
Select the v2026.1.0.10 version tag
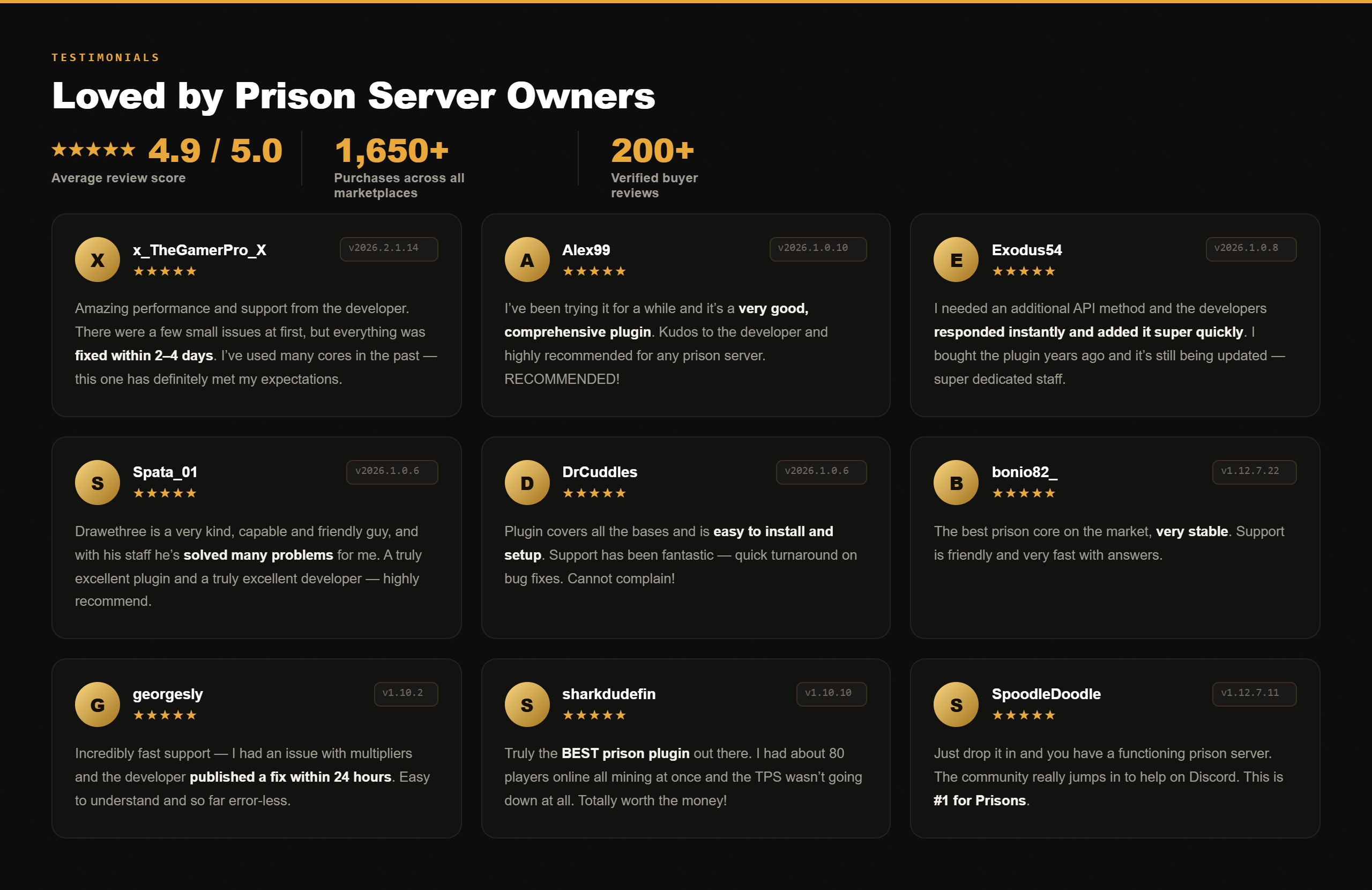click(x=817, y=249)
